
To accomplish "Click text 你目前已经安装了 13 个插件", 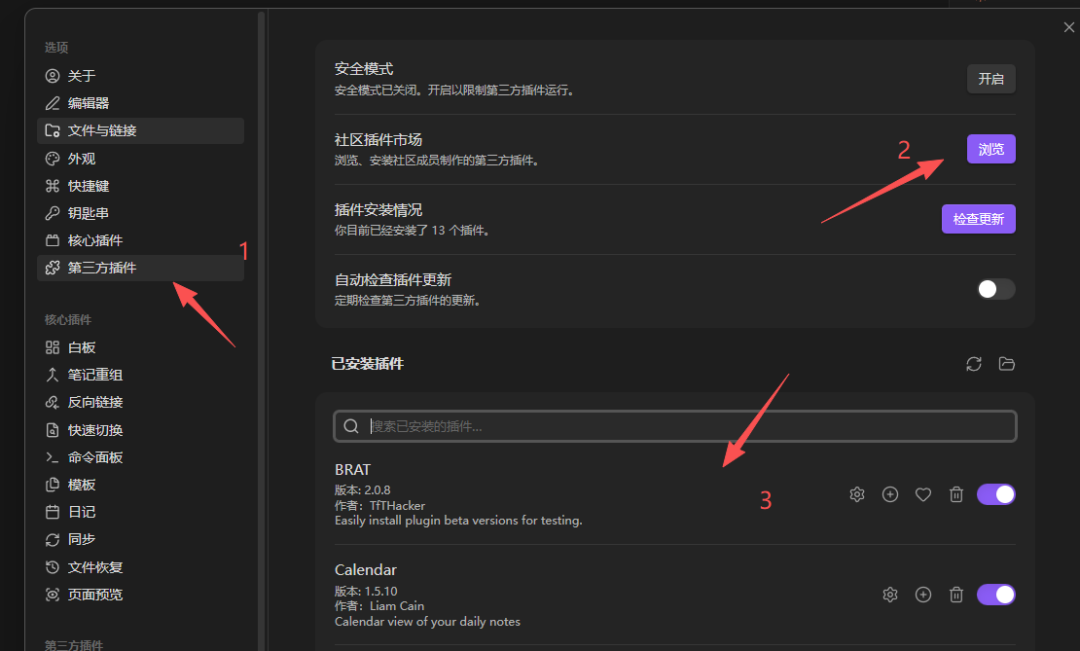I will pyautogui.click(x=412, y=231).
